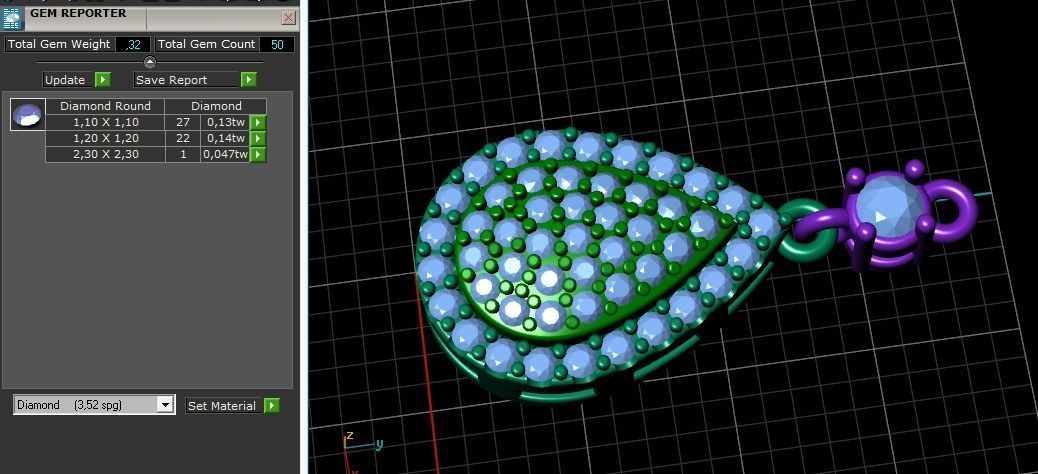
Task: Select the 1,20 X 1,20 size cell
Action: click(x=105, y=138)
